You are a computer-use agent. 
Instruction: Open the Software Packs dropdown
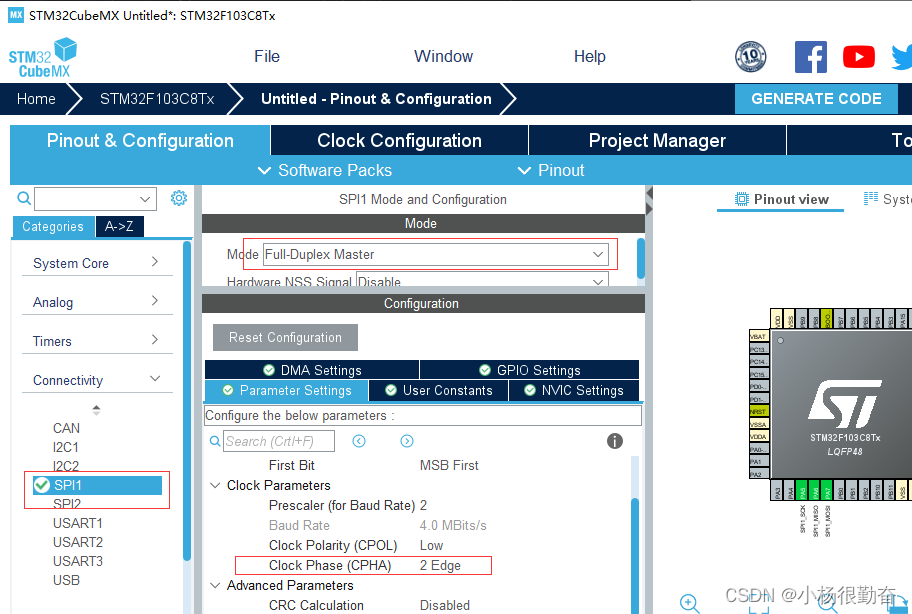[325, 170]
